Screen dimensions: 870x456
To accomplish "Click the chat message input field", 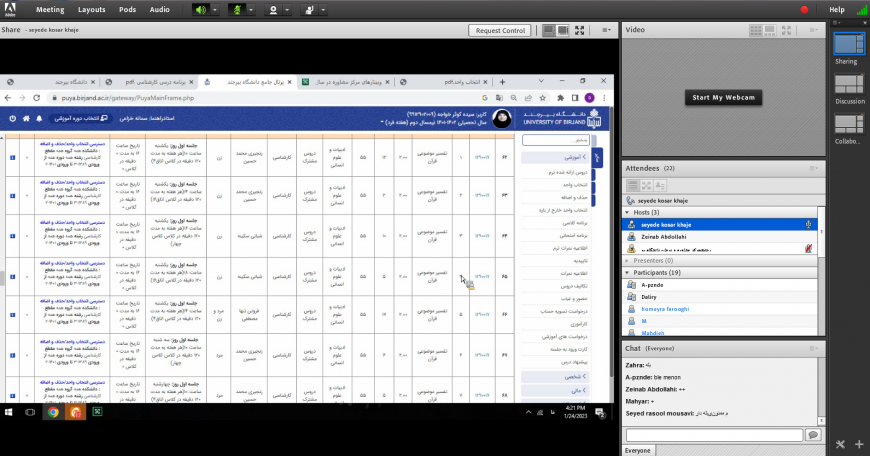I will [714, 435].
